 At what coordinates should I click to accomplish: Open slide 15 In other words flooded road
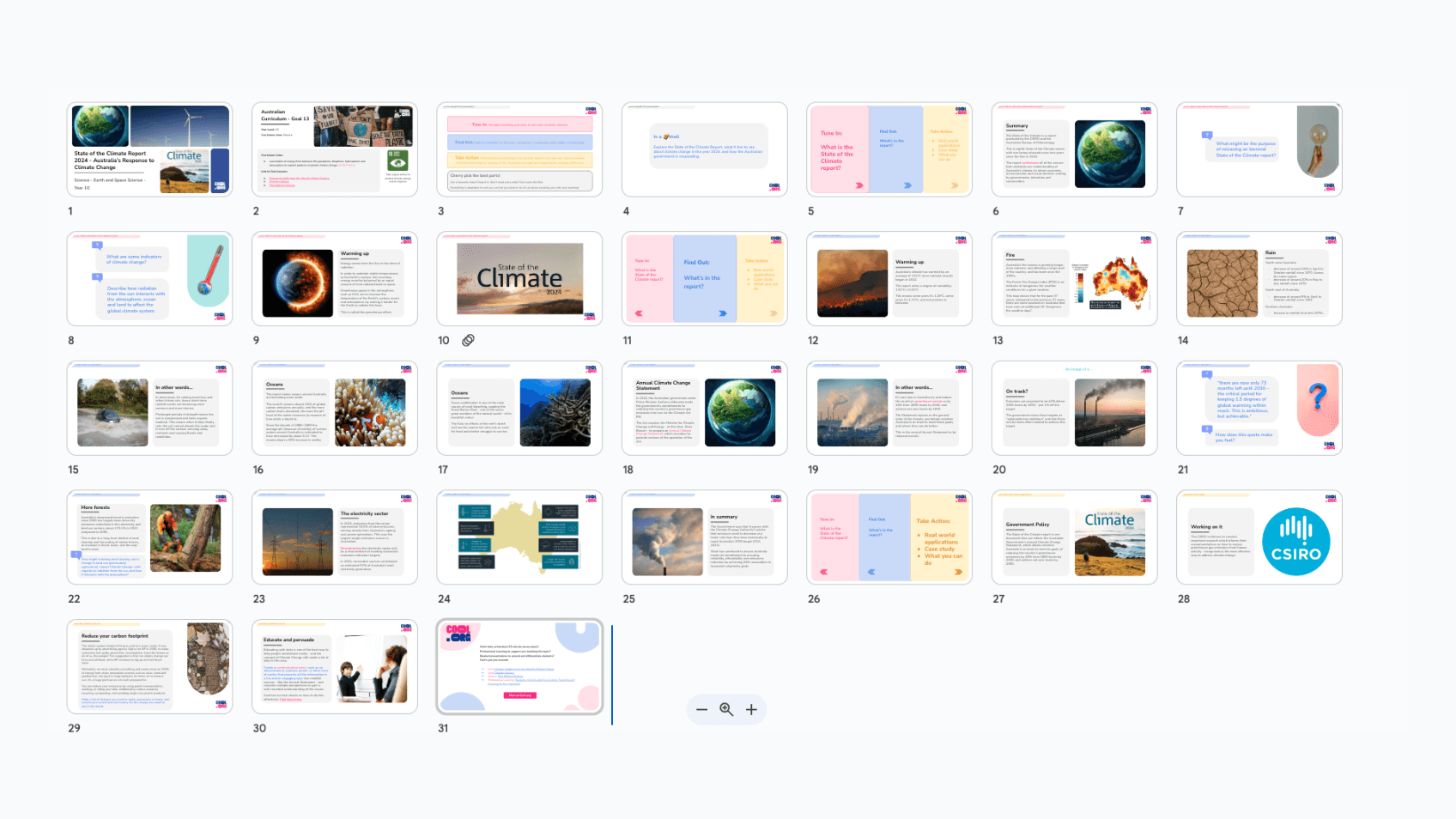point(149,408)
